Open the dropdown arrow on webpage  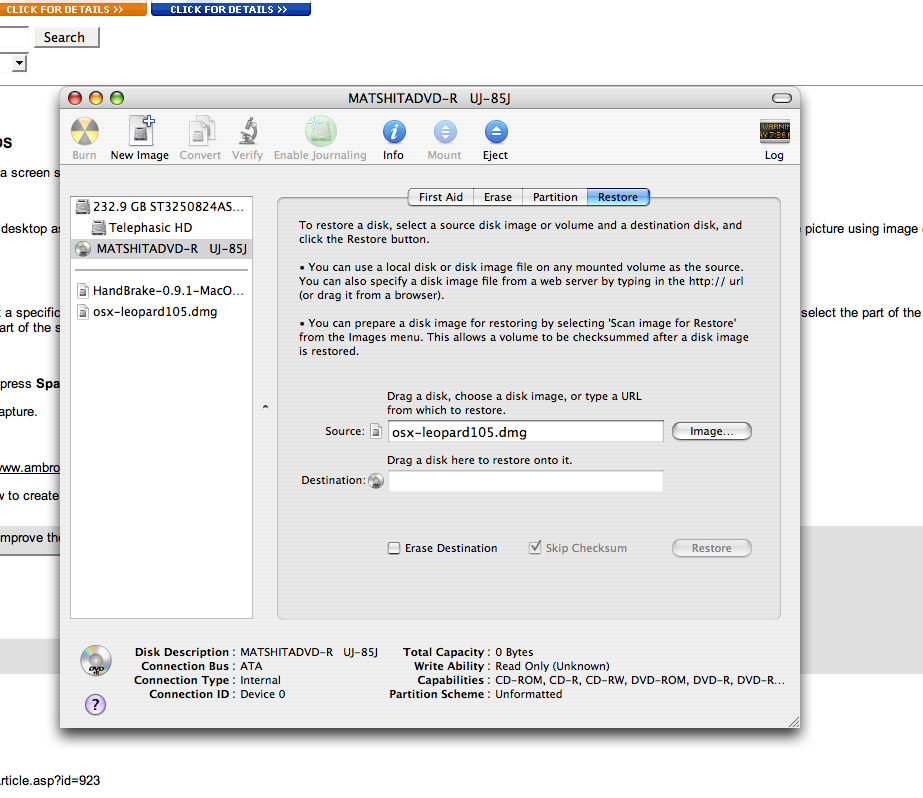pos(20,63)
